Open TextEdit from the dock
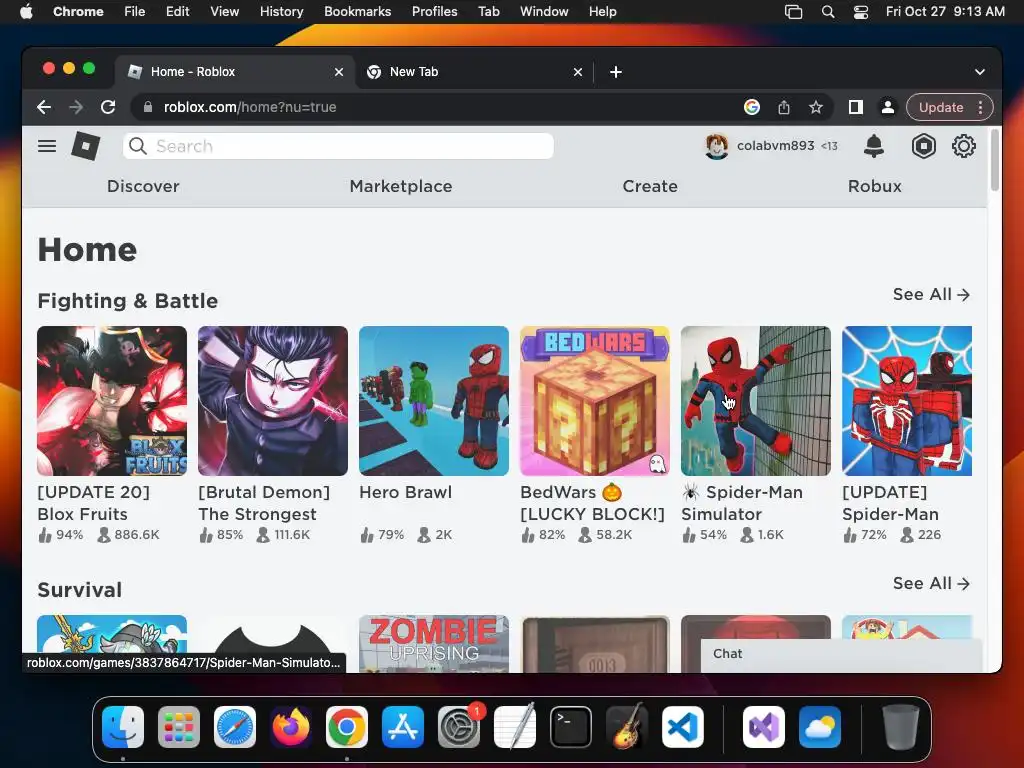The image size is (1024, 768). (x=515, y=727)
